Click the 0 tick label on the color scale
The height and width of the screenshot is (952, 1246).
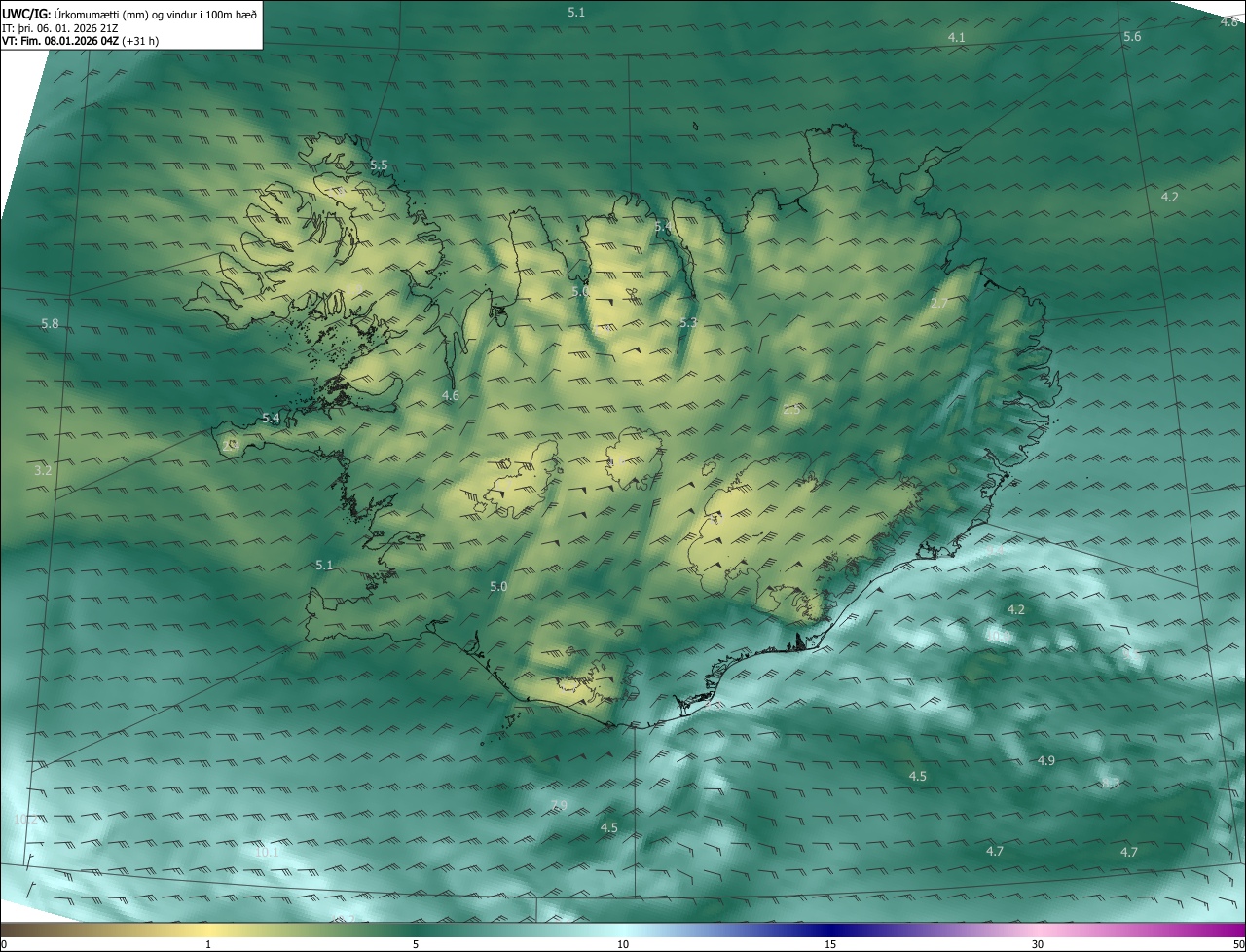4,944
